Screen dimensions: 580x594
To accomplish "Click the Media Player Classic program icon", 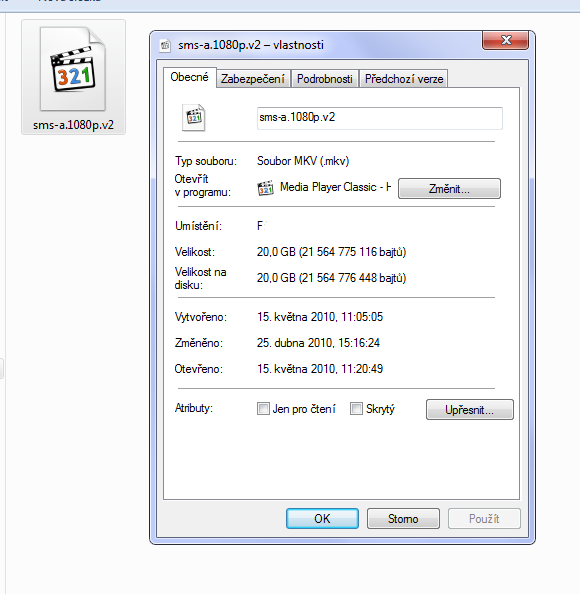I will click(x=265, y=188).
